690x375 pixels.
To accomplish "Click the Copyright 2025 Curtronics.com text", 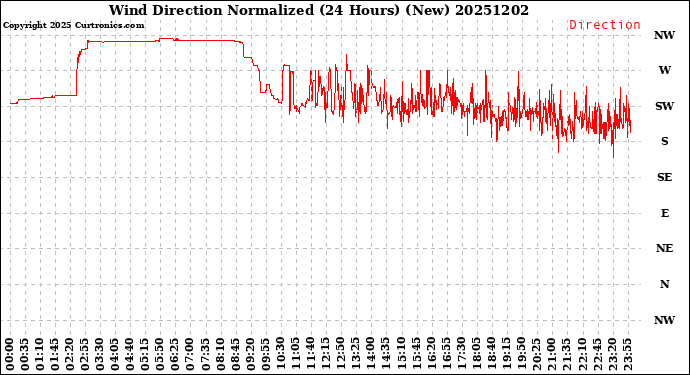I will 73,25.
